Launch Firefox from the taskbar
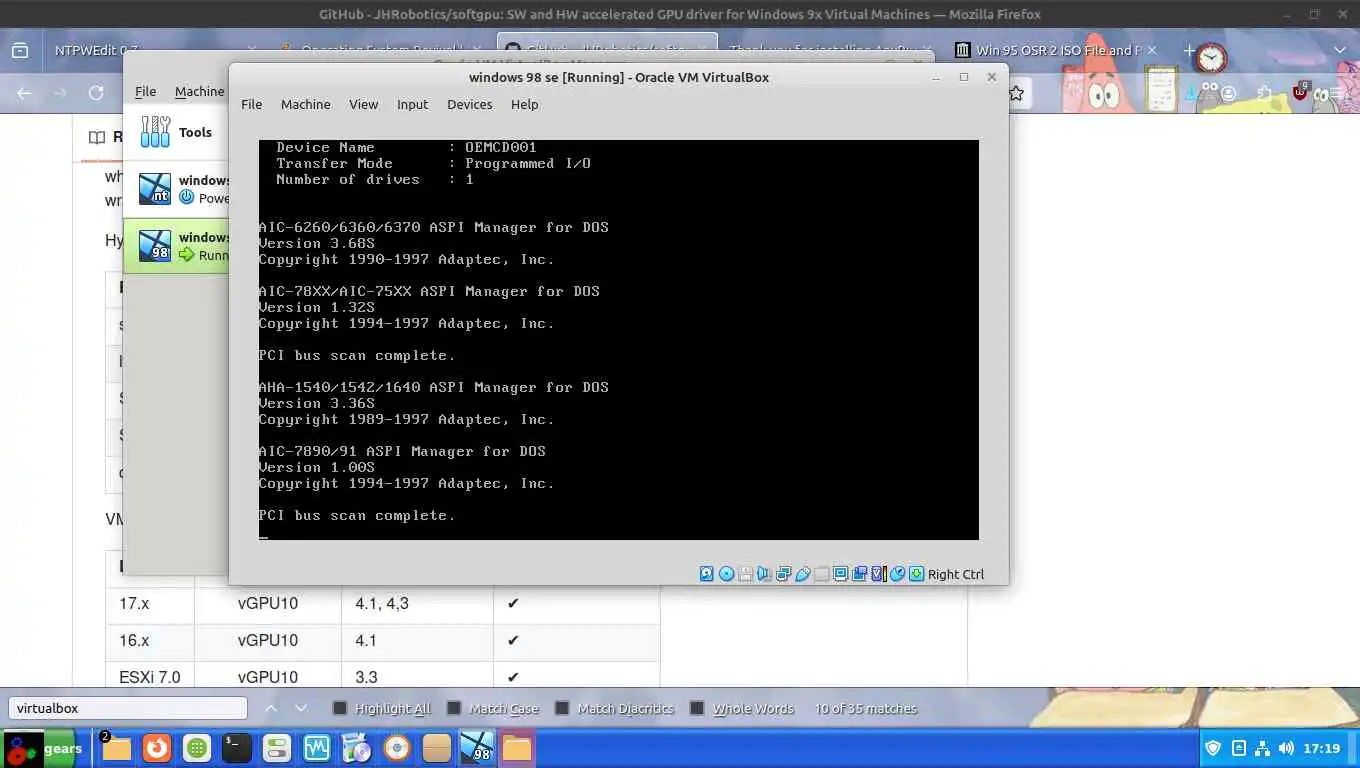This screenshot has width=1360, height=768. [156, 748]
